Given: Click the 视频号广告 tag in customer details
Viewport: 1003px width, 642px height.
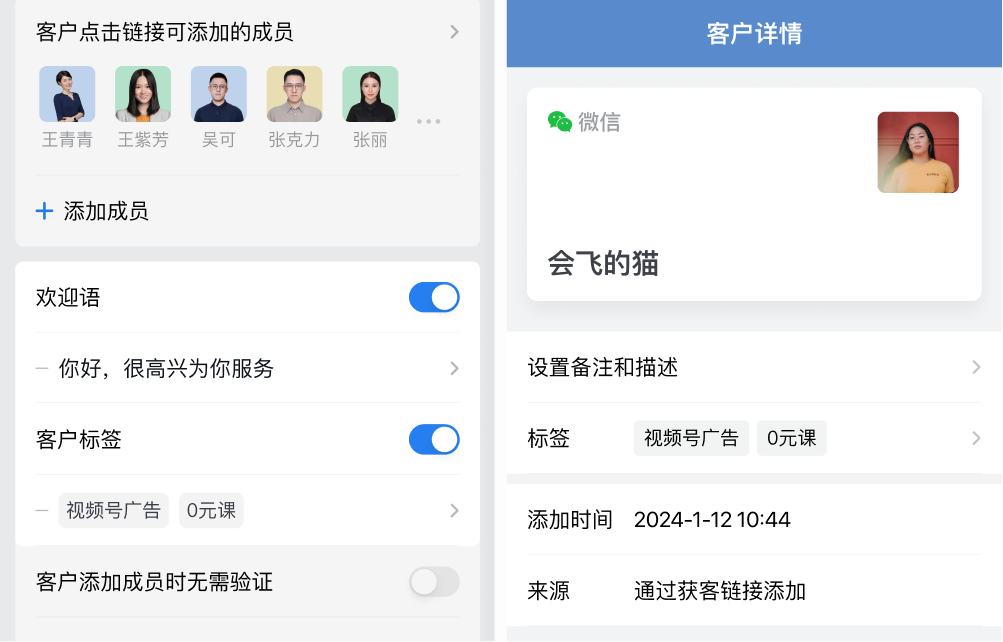Looking at the screenshot, I should coord(691,438).
